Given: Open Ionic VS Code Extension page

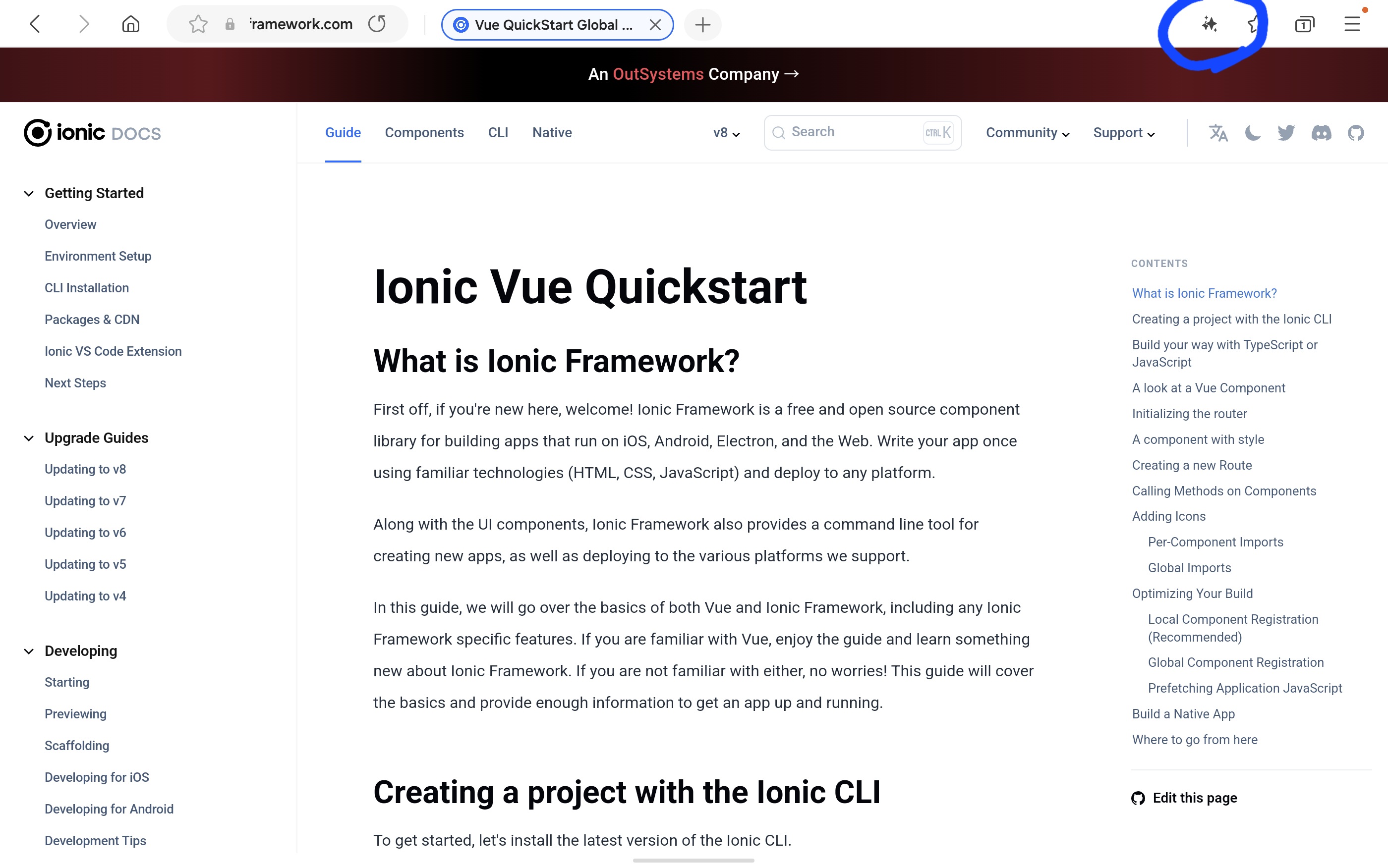Looking at the screenshot, I should coord(113,351).
